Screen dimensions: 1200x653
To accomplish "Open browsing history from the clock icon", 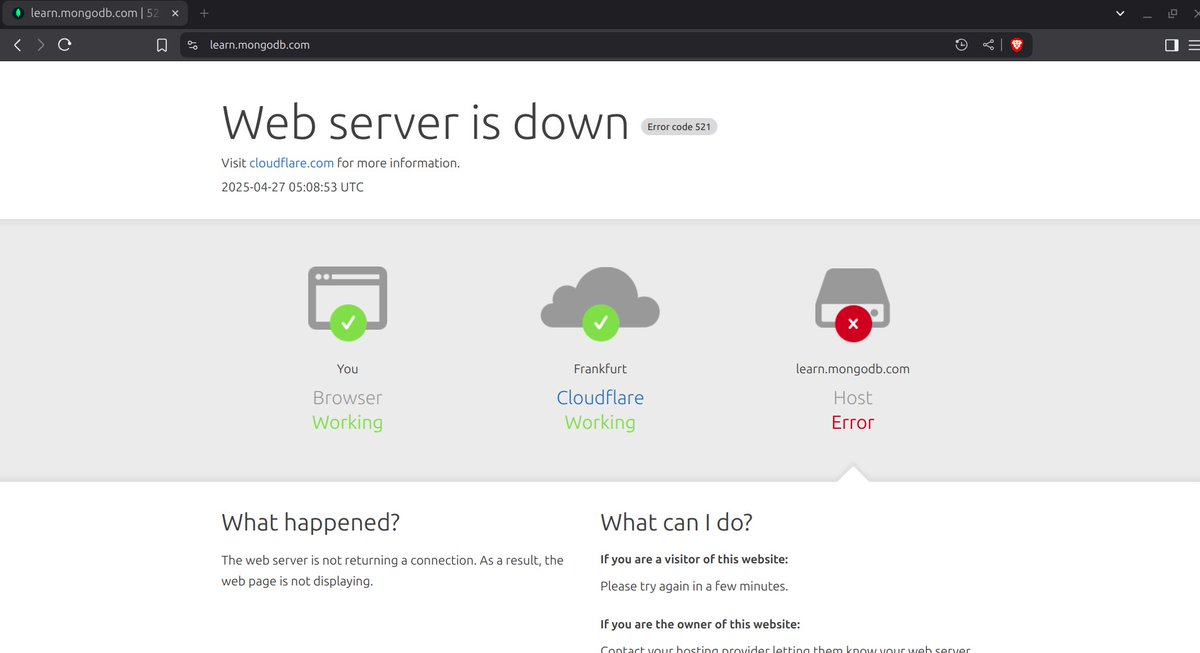I will click(x=961, y=44).
